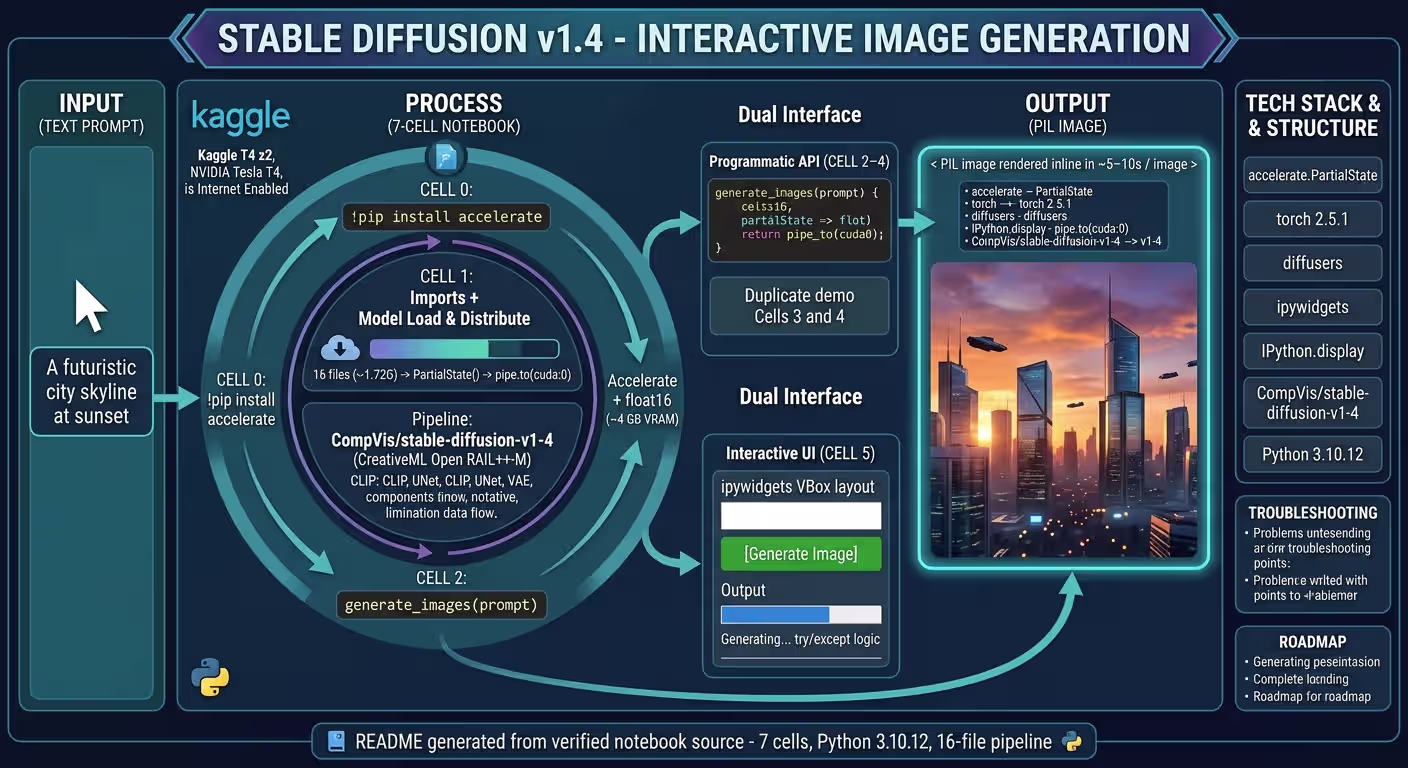Click the ROADMAP heading
The width and height of the screenshot is (1408, 768).
pyautogui.click(x=1312, y=642)
